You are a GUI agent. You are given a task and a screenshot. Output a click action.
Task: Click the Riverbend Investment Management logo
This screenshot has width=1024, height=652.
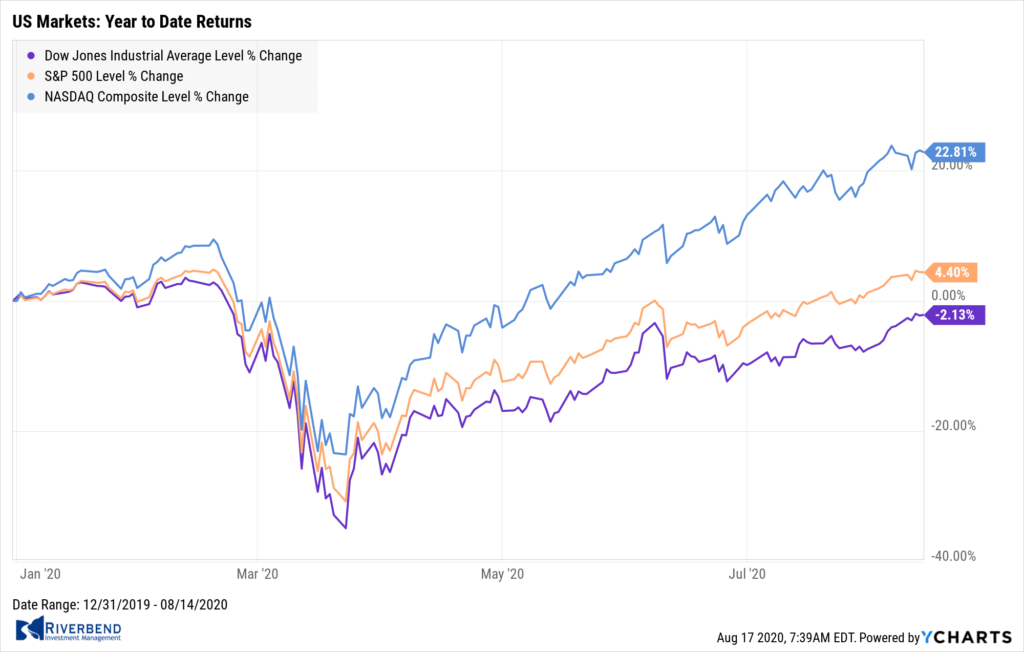[x=67, y=630]
